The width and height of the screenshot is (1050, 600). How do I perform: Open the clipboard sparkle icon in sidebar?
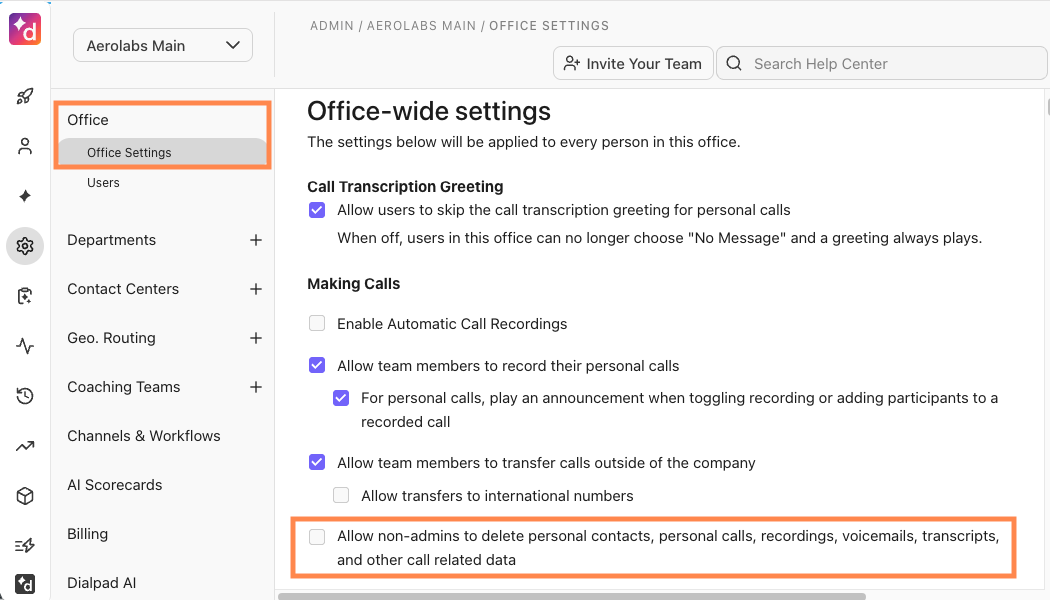tap(25, 296)
